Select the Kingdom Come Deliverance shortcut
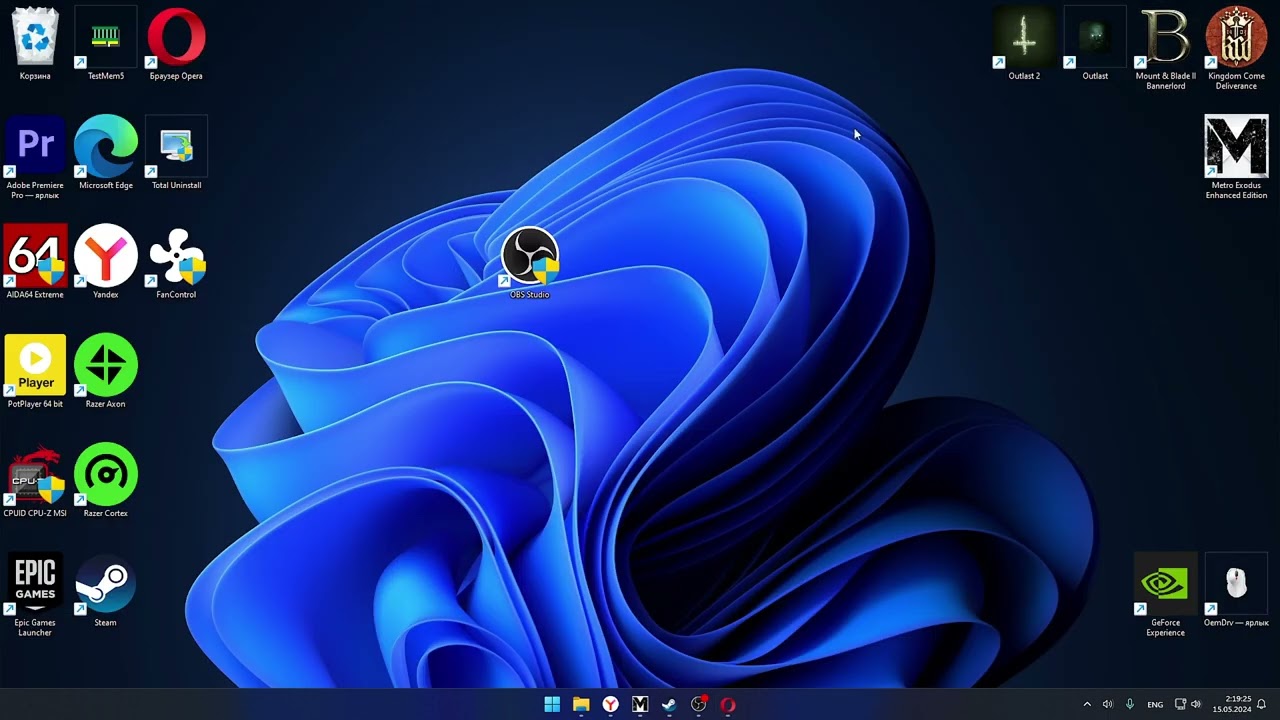The image size is (1280, 720). click(x=1236, y=49)
